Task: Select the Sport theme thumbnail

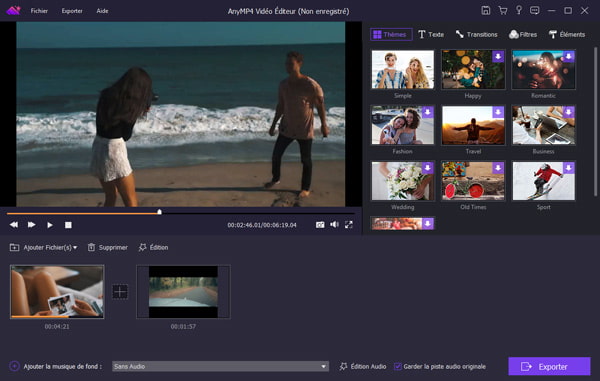Action: click(x=543, y=181)
